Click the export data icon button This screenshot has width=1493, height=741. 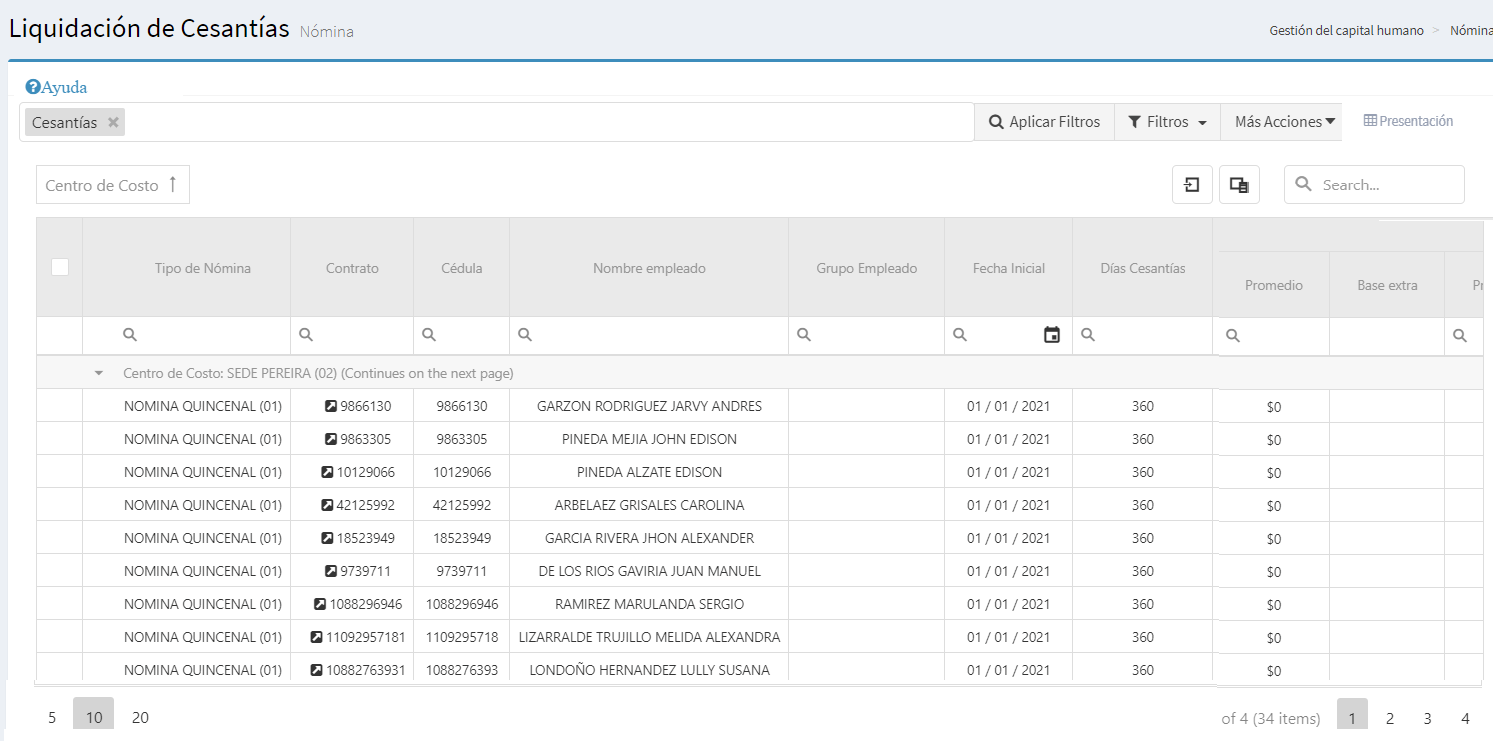(1192, 185)
